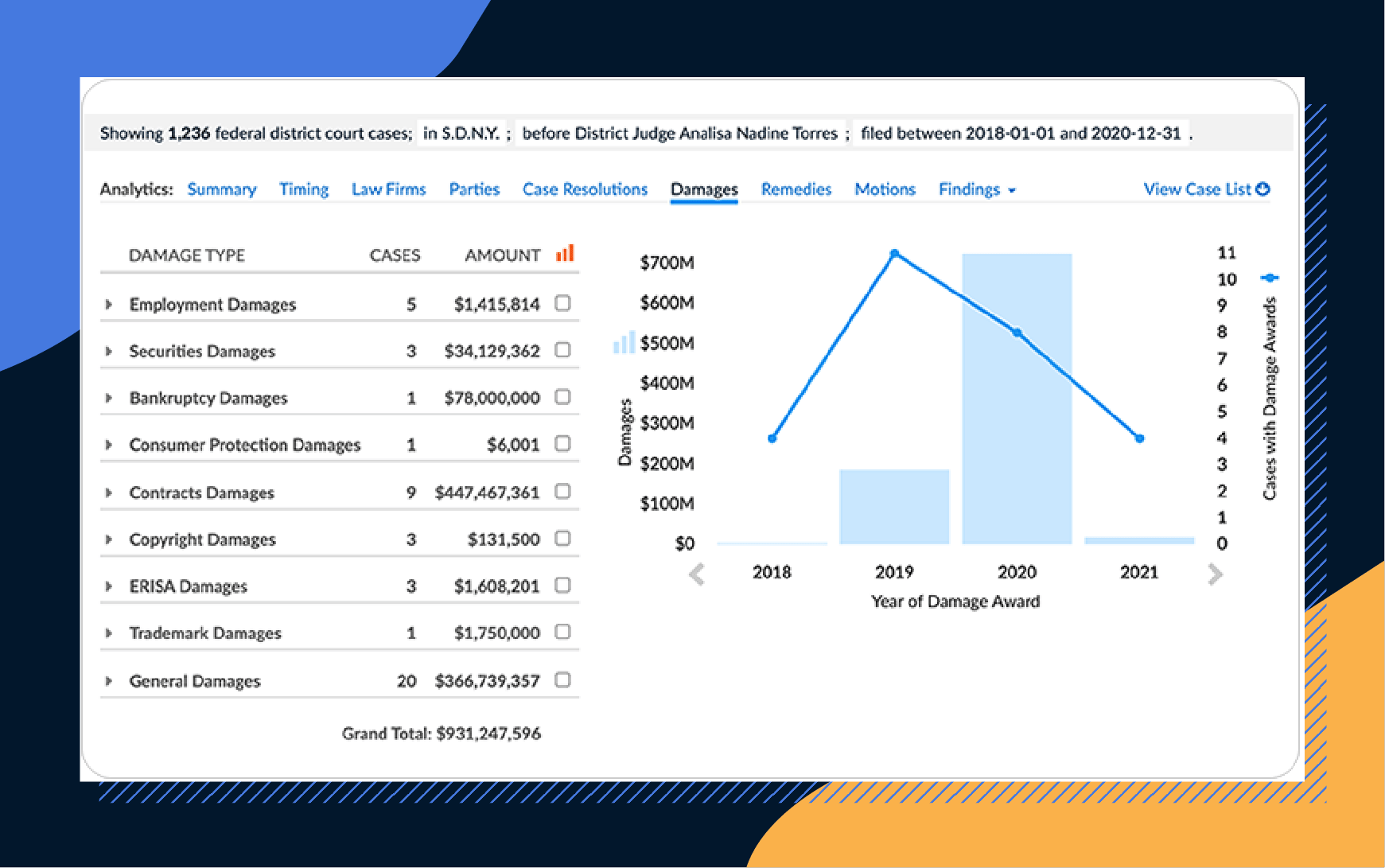Check the Employment Damages checkbox
Image resolution: width=1385 pixels, height=868 pixels.
point(562,303)
